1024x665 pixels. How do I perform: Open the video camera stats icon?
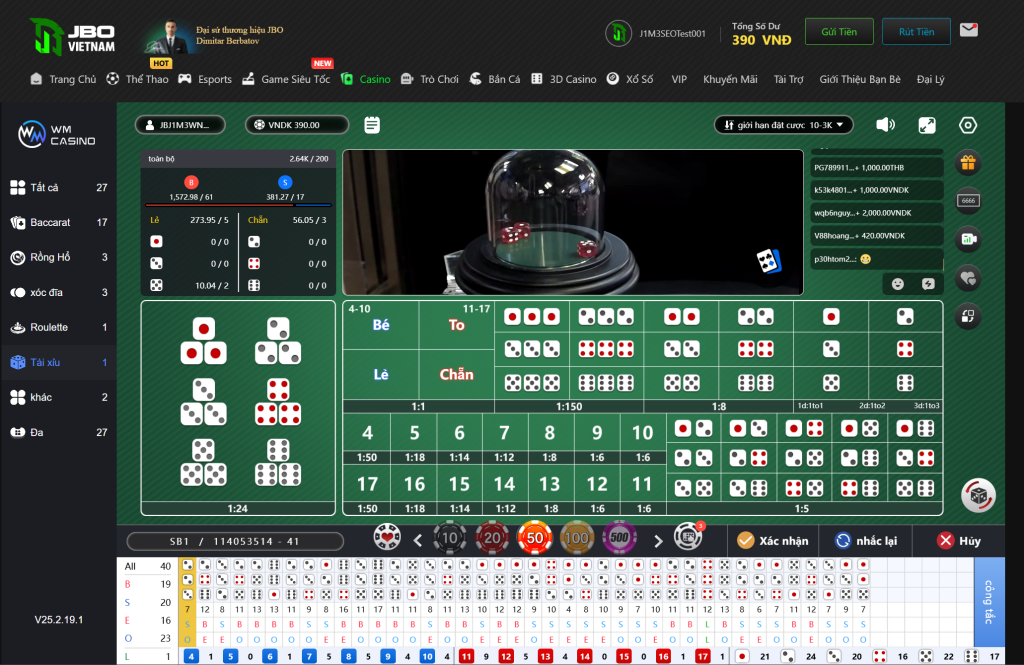968,239
